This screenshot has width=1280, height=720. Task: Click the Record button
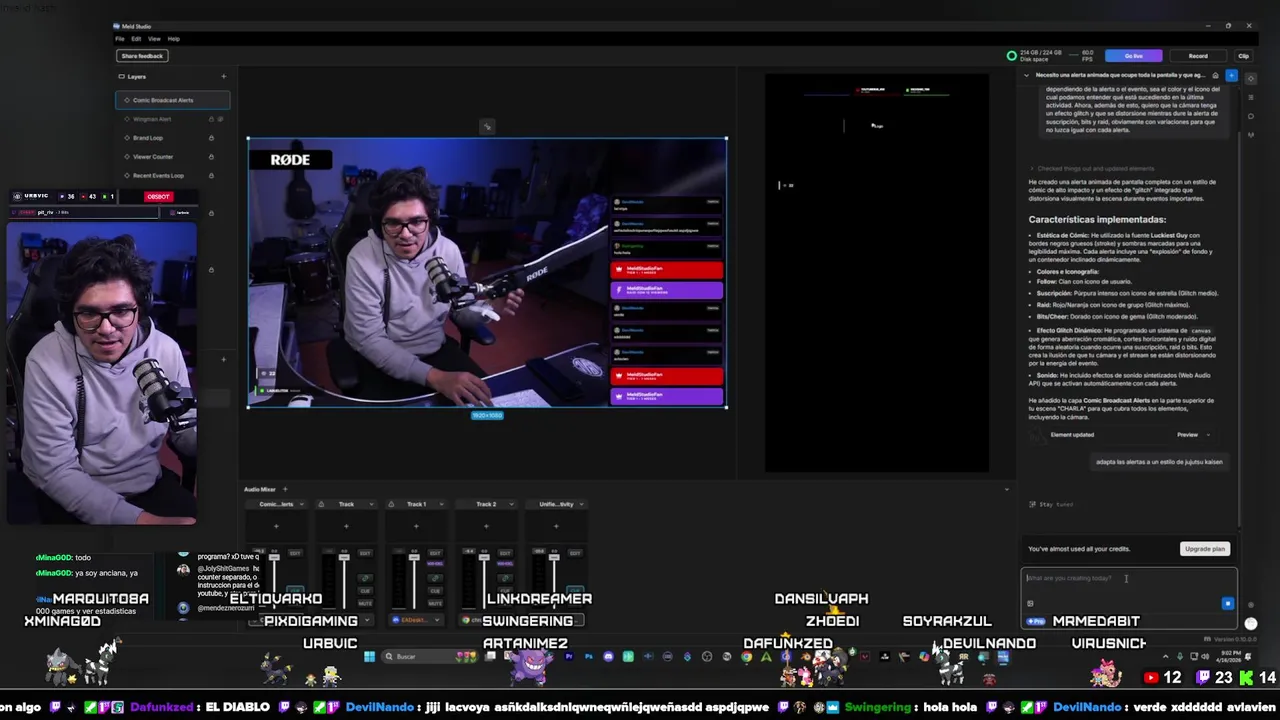tap(1198, 56)
